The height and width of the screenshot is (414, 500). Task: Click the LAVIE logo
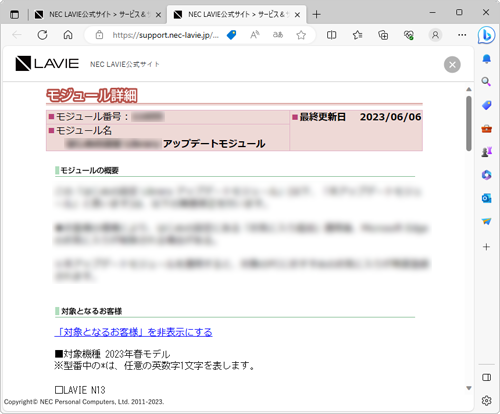point(47,63)
